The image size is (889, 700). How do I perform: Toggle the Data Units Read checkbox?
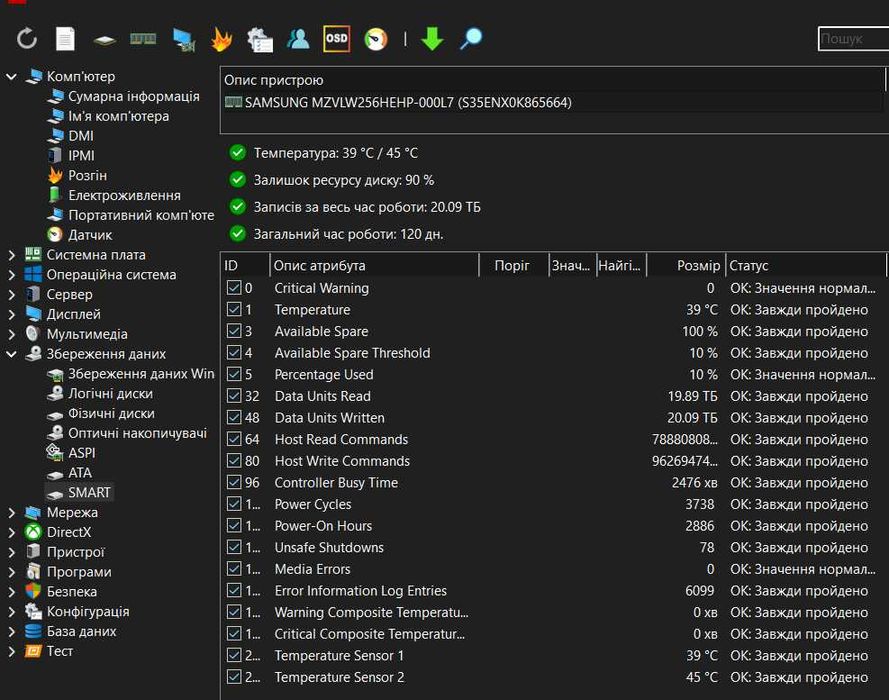pyautogui.click(x=234, y=396)
